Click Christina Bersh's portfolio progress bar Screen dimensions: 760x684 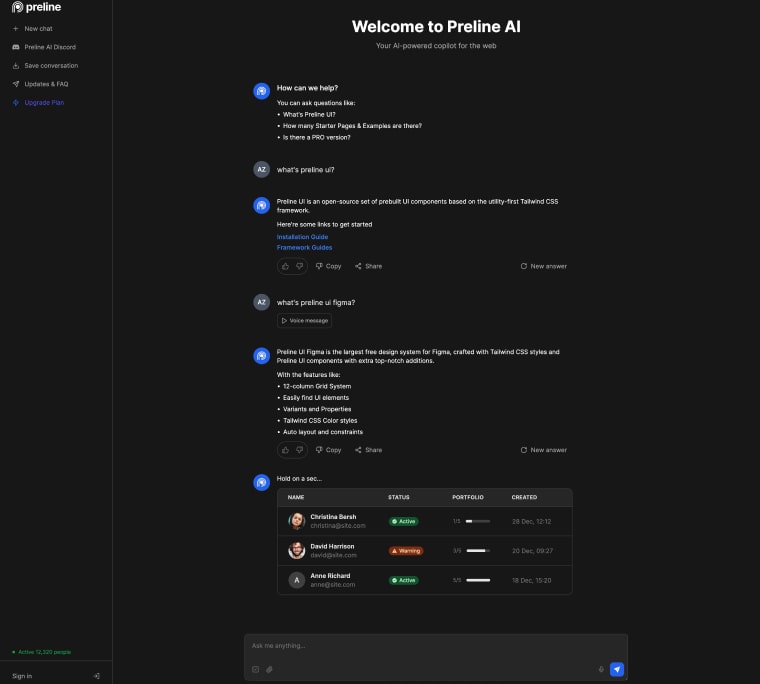[478, 522]
